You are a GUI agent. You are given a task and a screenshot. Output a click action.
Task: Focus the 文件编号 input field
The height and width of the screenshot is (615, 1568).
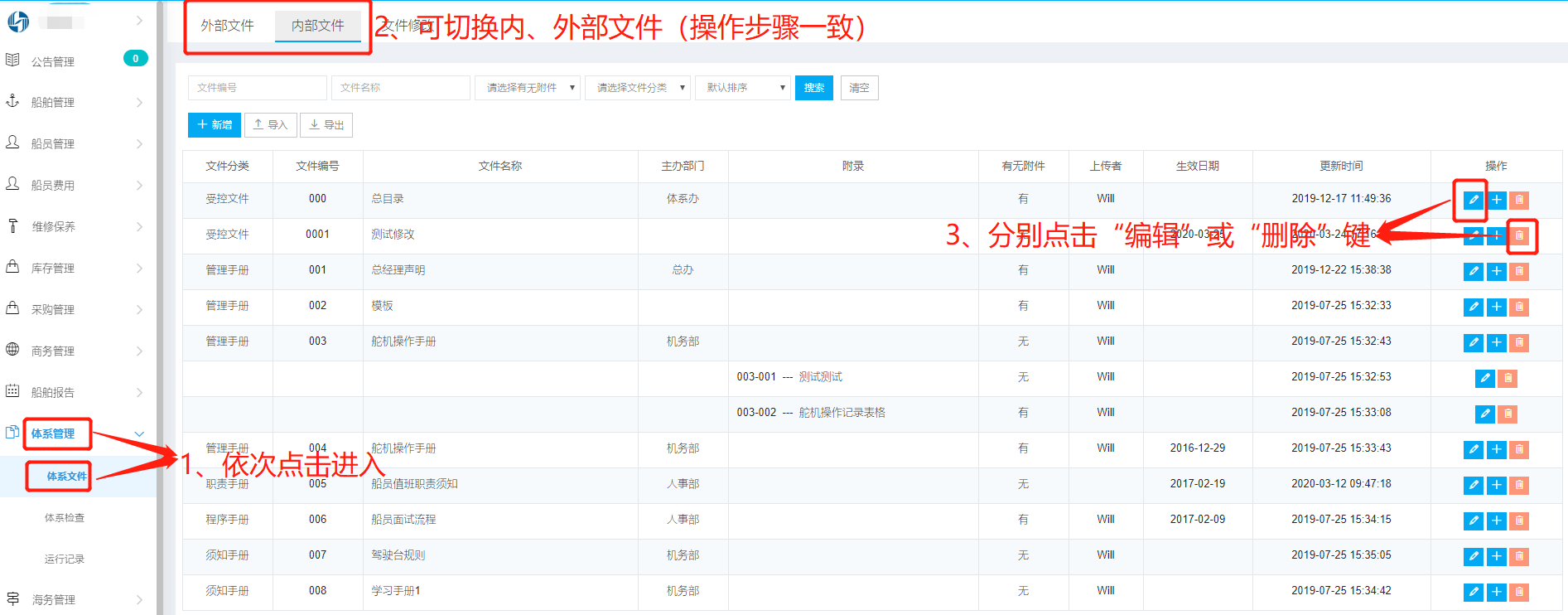(258, 88)
